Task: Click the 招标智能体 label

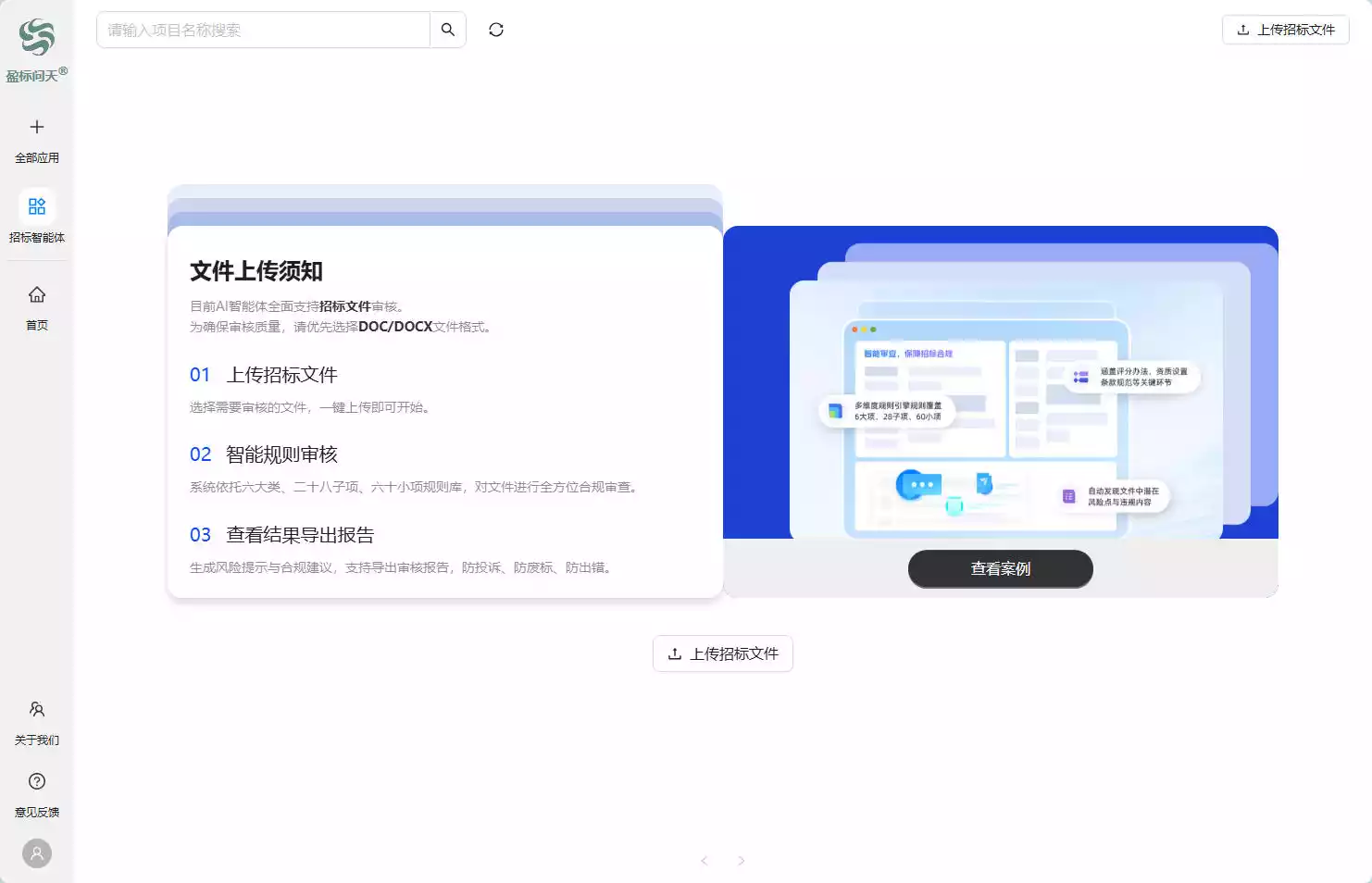Action: pos(37,238)
